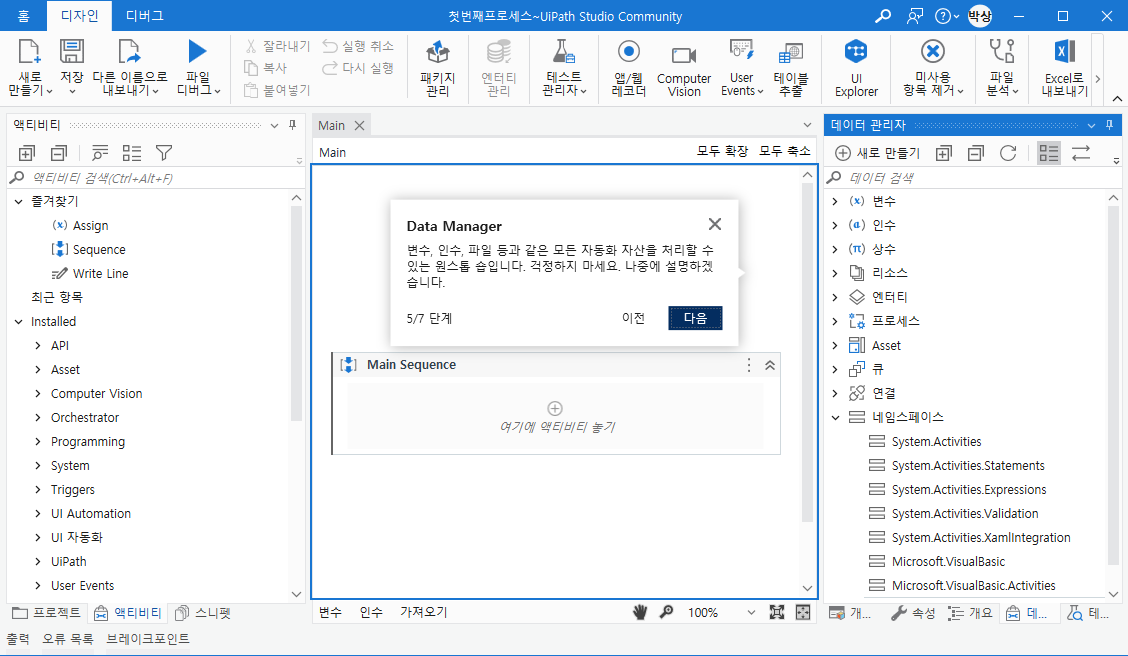This screenshot has height=656, width=1128.
Task: Start App/Web Recorder (앱/웹 레코더)
Action: coord(629,68)
